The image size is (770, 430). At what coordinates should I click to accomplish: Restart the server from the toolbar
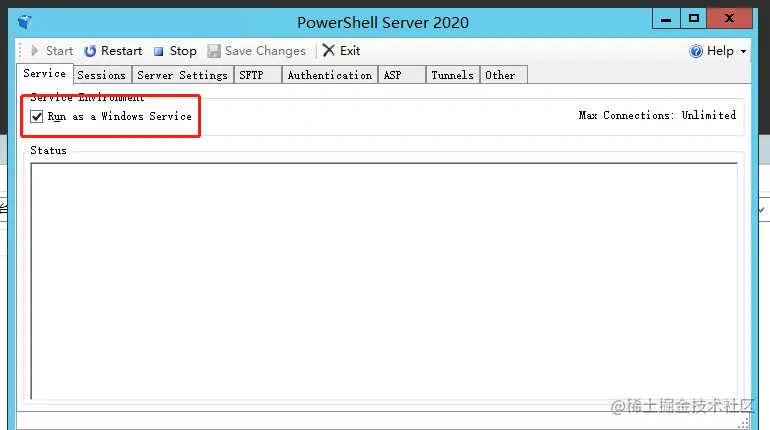coord(113,51)
